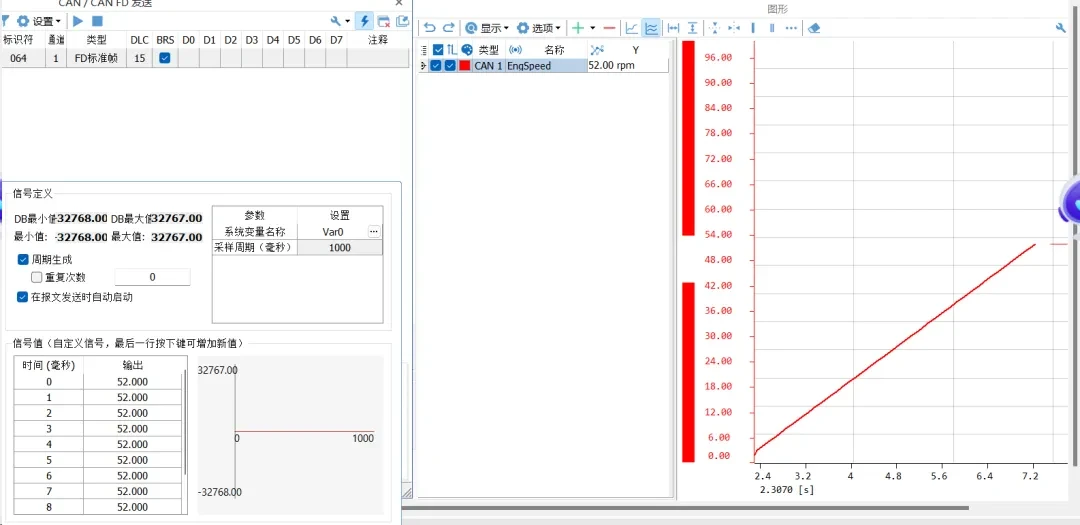Toggle the first checkbox of EngSpeed row

435,66
